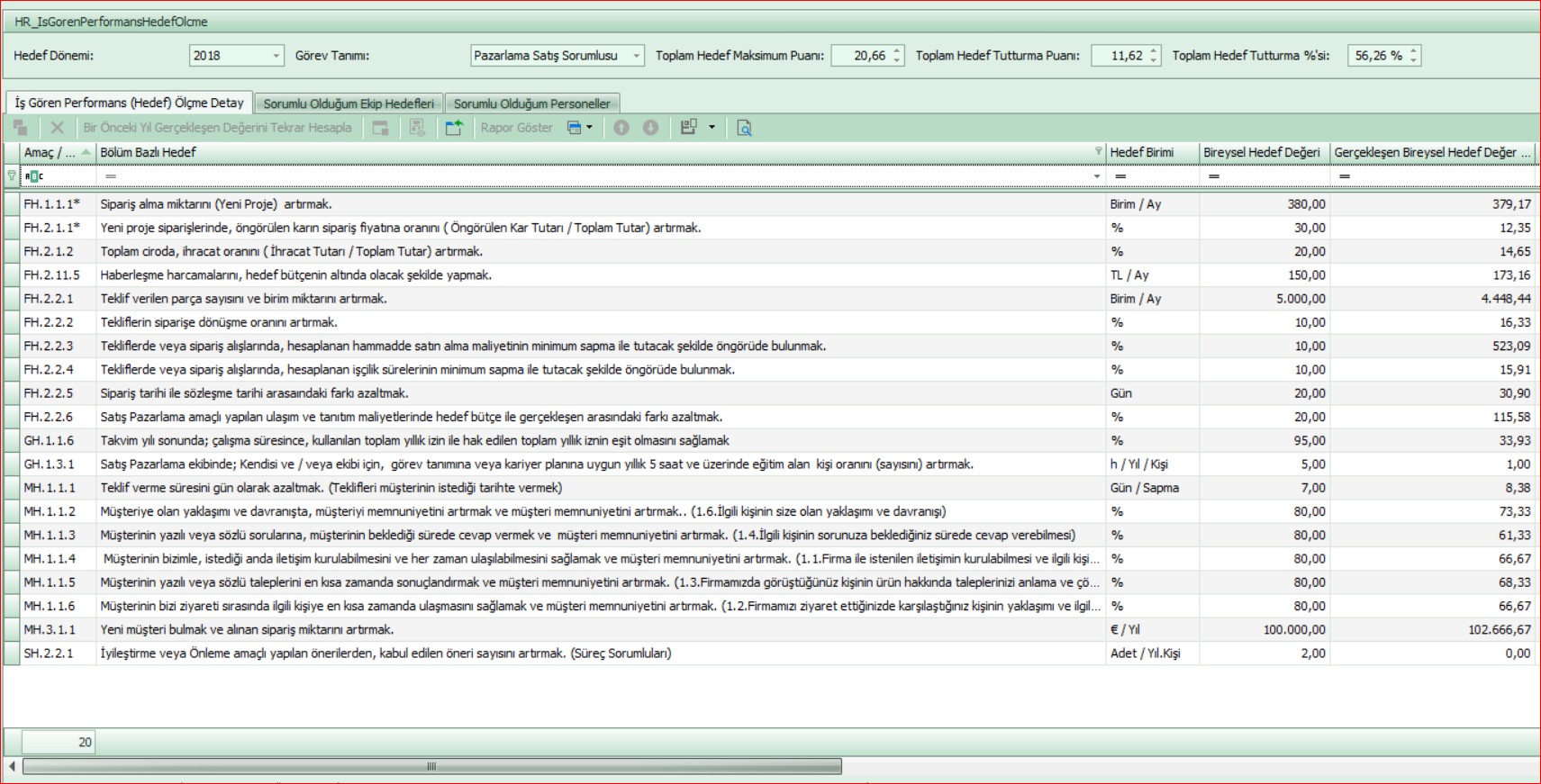The height and width of the screenshot is (784, 1541).
Task: Click the copy record toolbar icon
Action: point(20,128)
